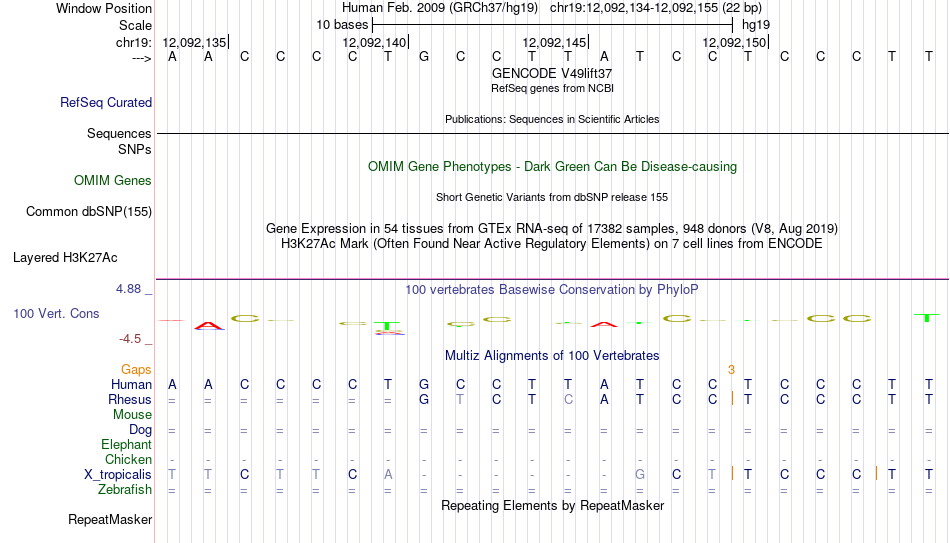Click Publications: Sequences in Scientific Articles title

(x=552, y=119)
